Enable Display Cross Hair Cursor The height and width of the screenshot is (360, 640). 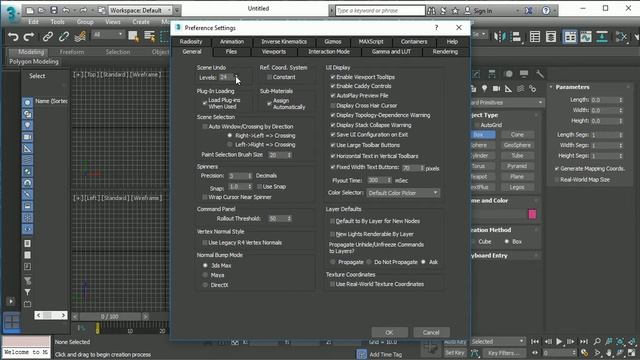point(333,105)
